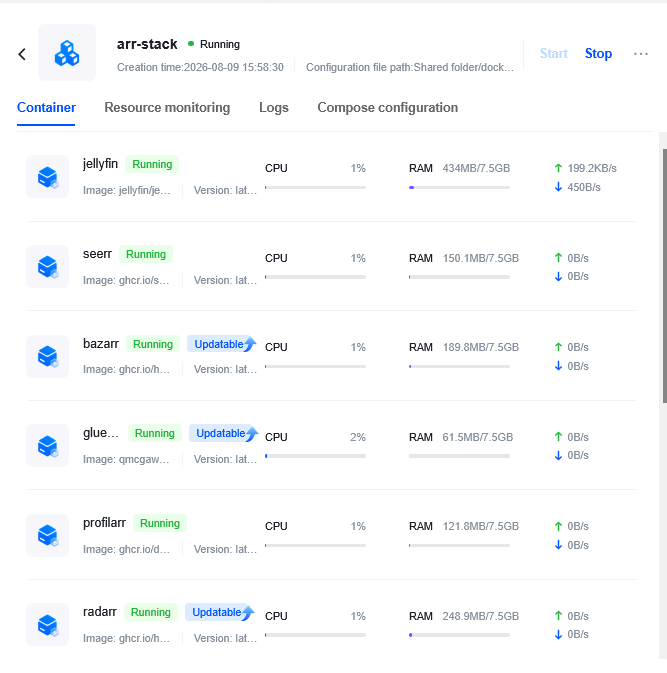Open the Compose configuration tab

tap(388, 107)
